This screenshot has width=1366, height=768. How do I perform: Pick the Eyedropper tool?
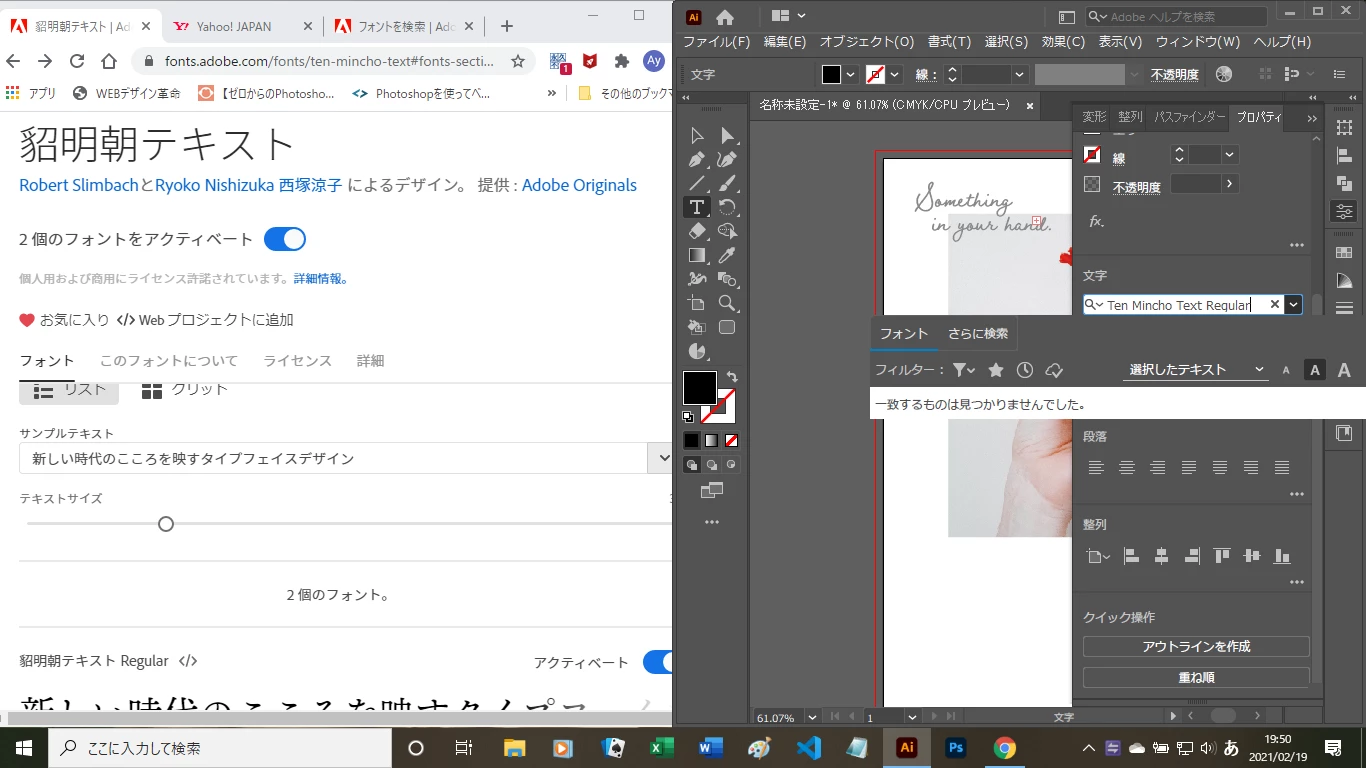pos(727,255)
